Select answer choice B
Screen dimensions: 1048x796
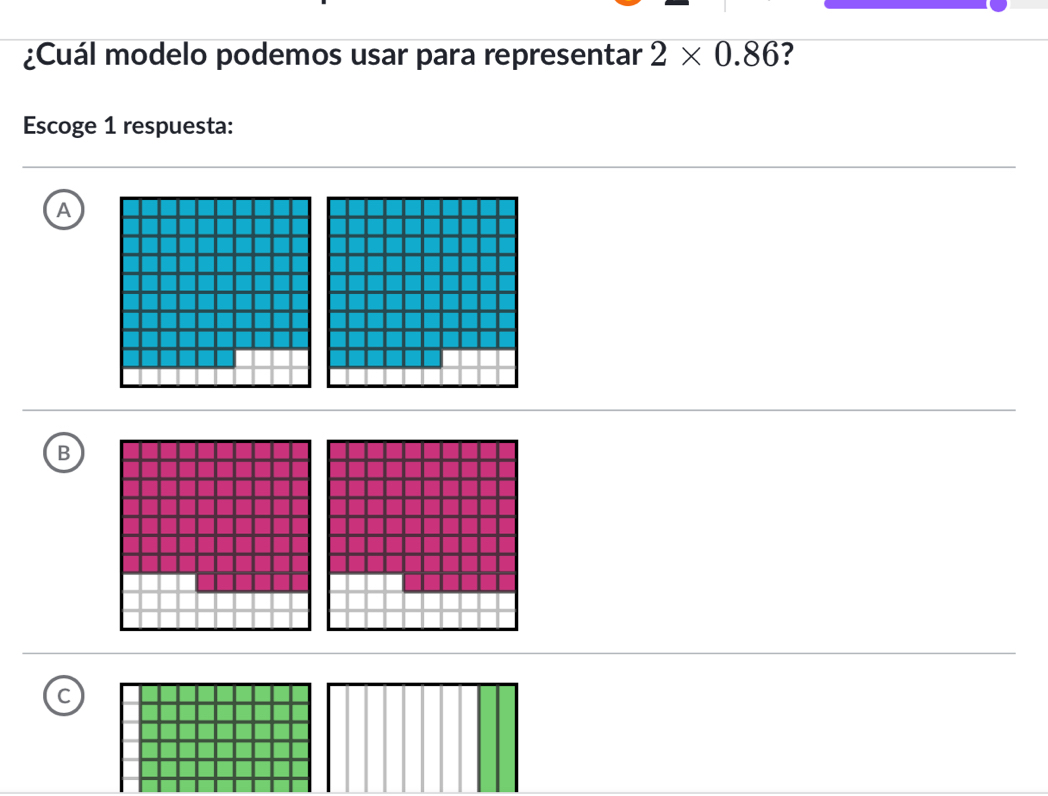click(64, 452)
